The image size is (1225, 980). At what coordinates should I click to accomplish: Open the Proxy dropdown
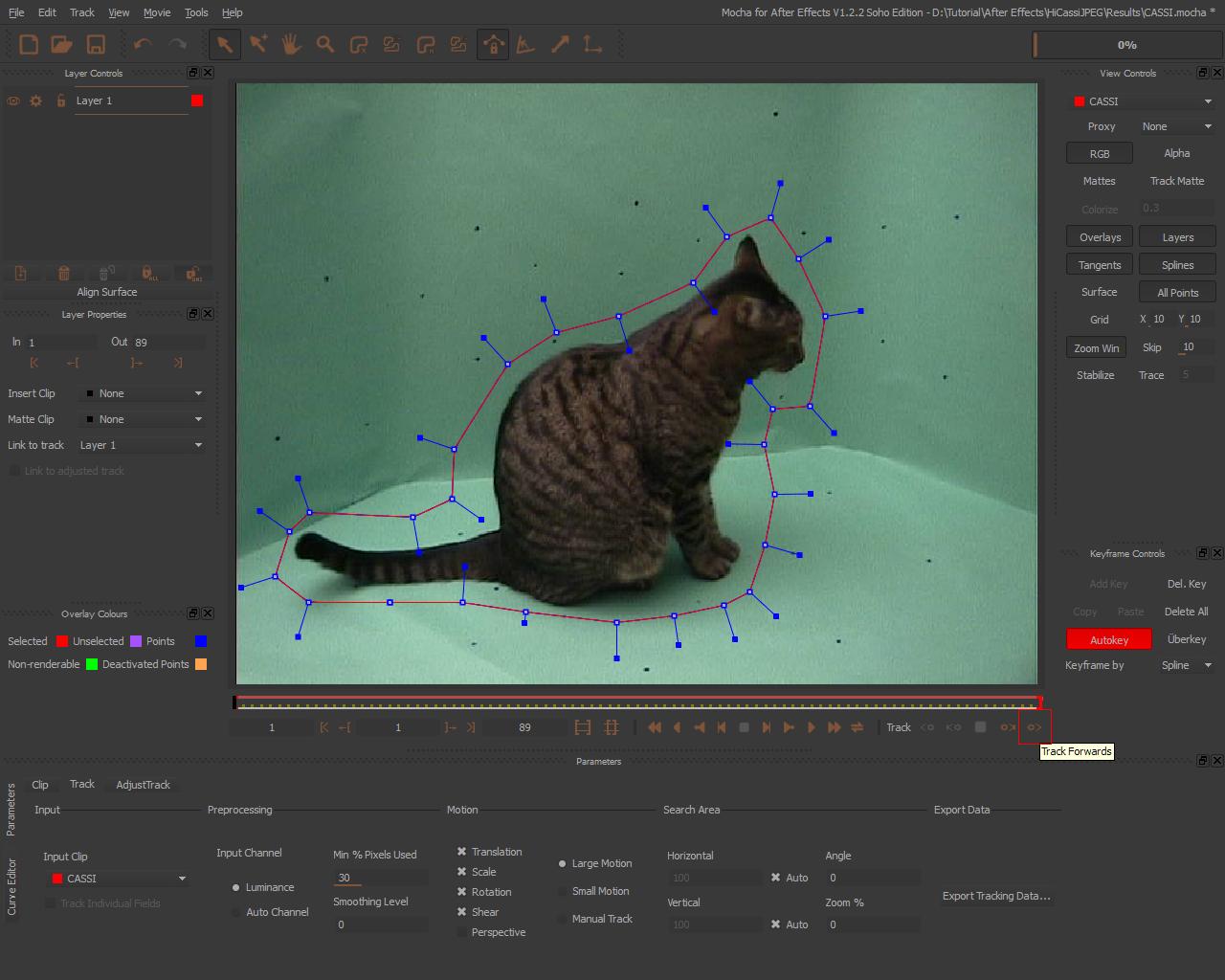coord(1176,126)
